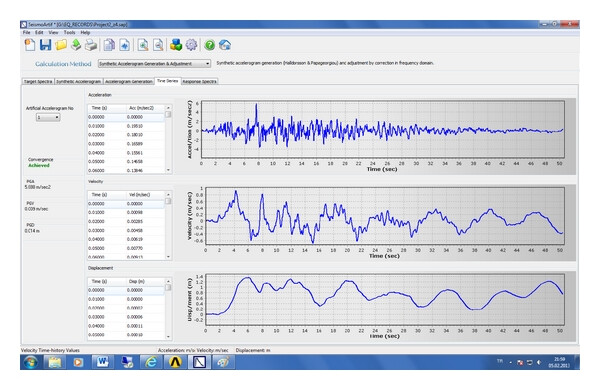
Task: Click the New project icon in toolbar
Action: [x=30, y=45]
